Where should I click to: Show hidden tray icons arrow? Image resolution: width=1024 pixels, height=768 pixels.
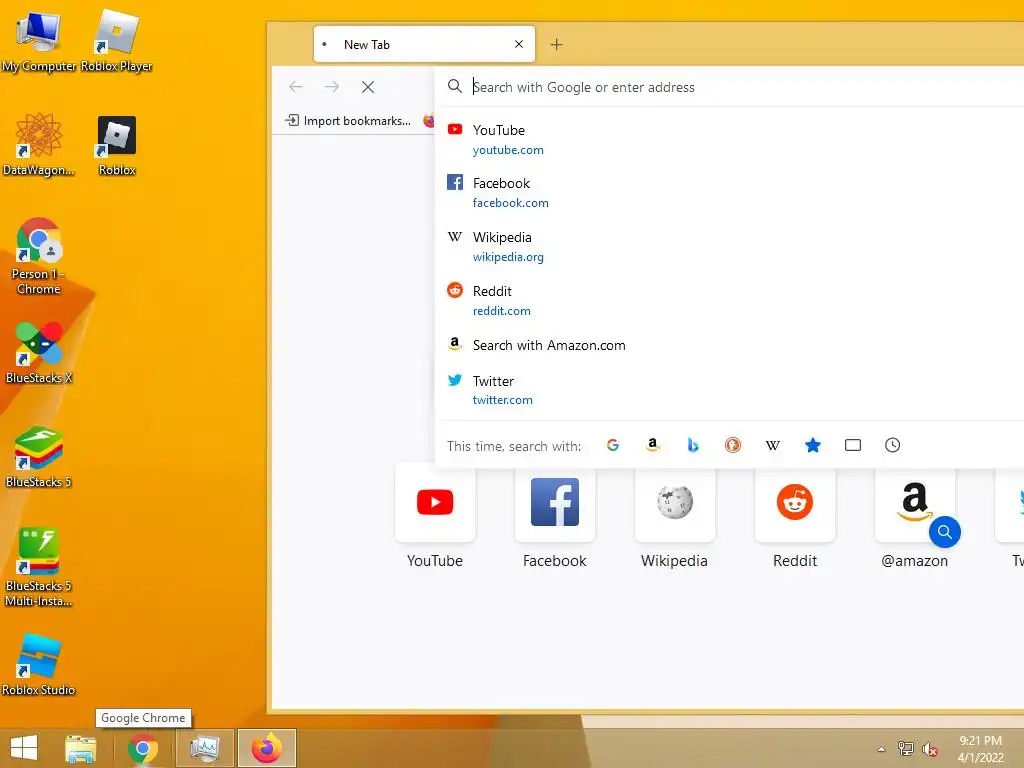click(x=882, y=749)
